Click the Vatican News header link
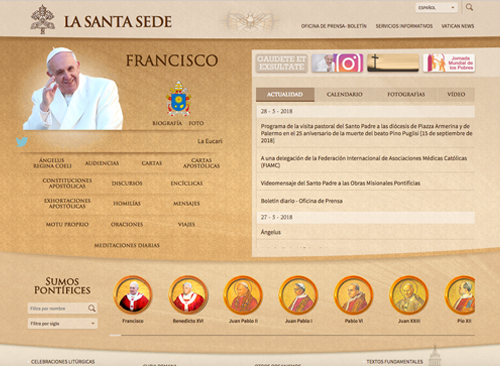This screenshot has width=500, height=366. tap(458, 26)
